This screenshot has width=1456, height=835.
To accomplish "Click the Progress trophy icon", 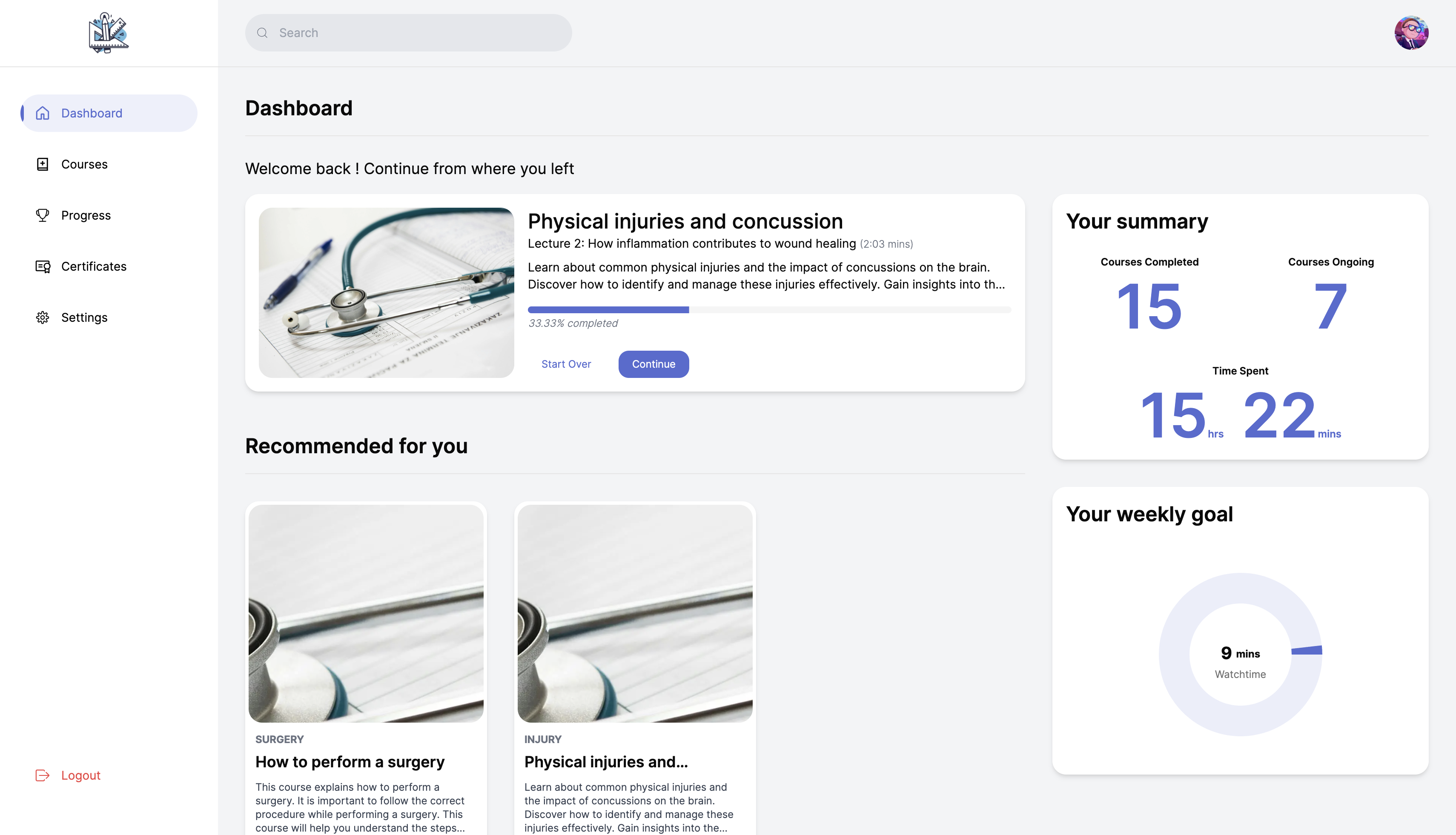I will point(43,215).
